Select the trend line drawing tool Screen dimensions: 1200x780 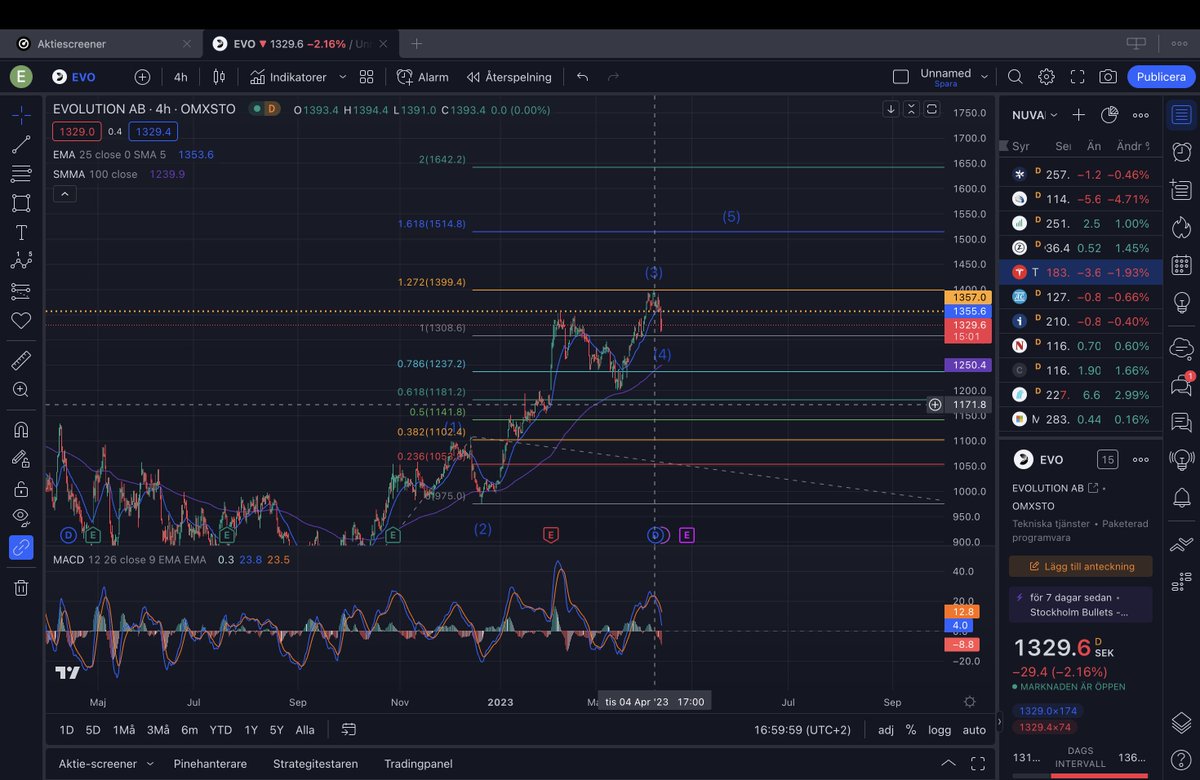tap(21, 145)
